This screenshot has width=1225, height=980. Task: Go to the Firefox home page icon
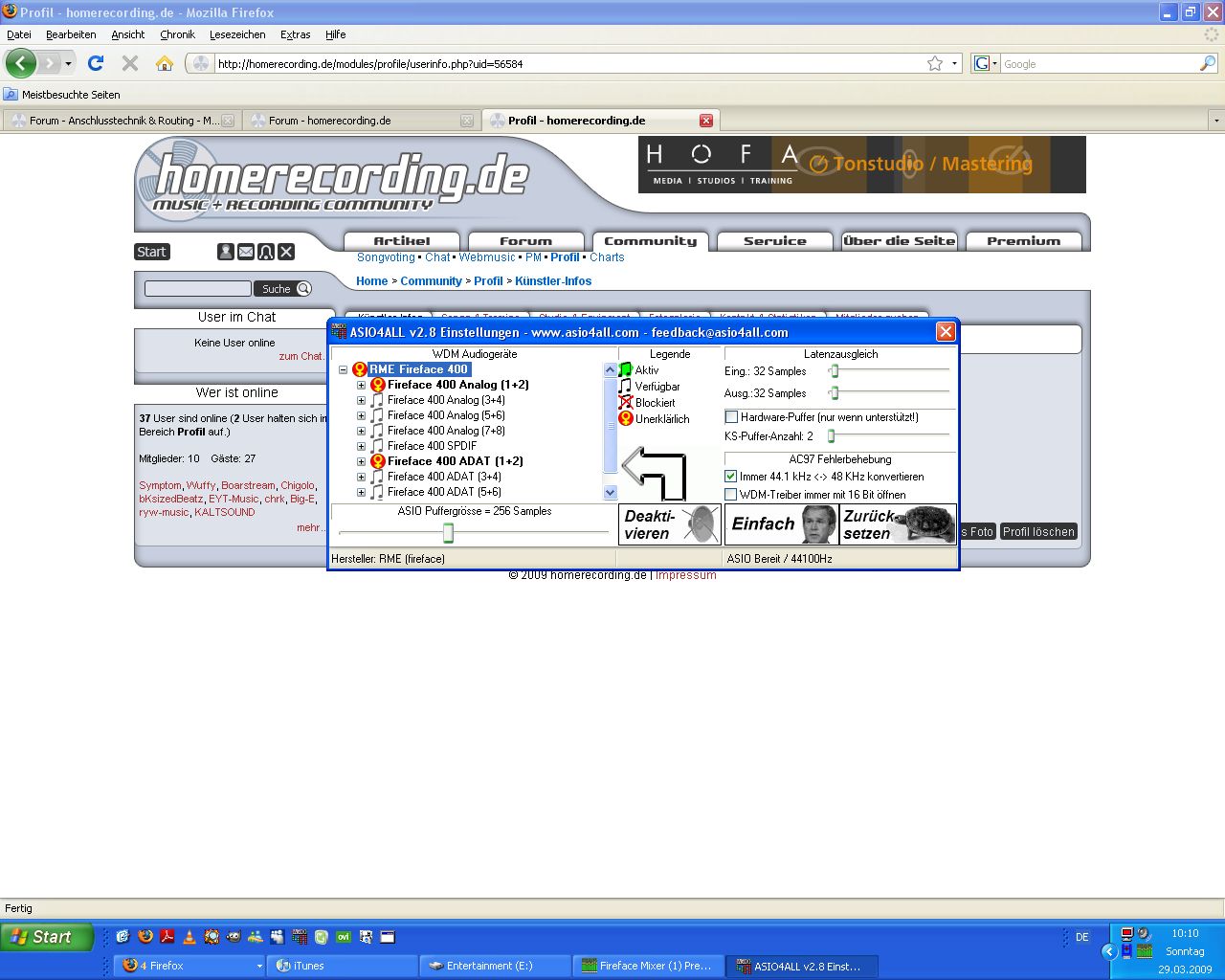(x=165, y=63)
